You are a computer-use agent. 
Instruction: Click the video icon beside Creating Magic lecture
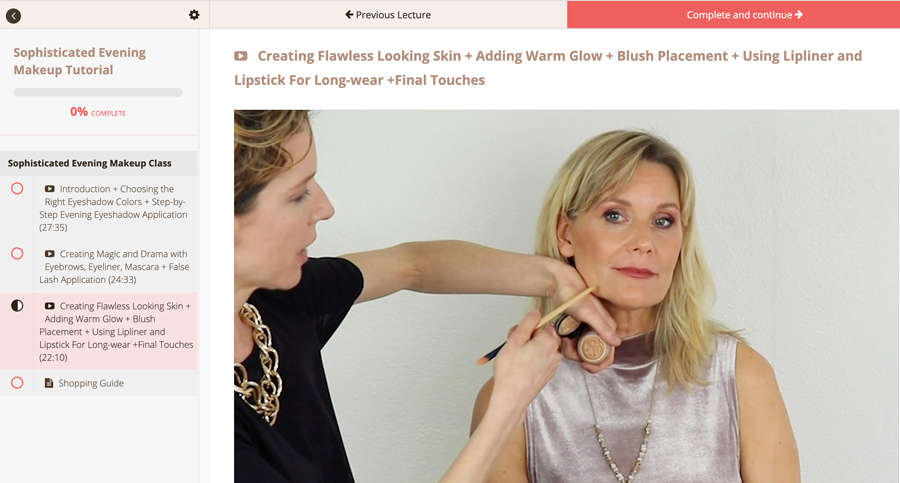click(50, 253)
